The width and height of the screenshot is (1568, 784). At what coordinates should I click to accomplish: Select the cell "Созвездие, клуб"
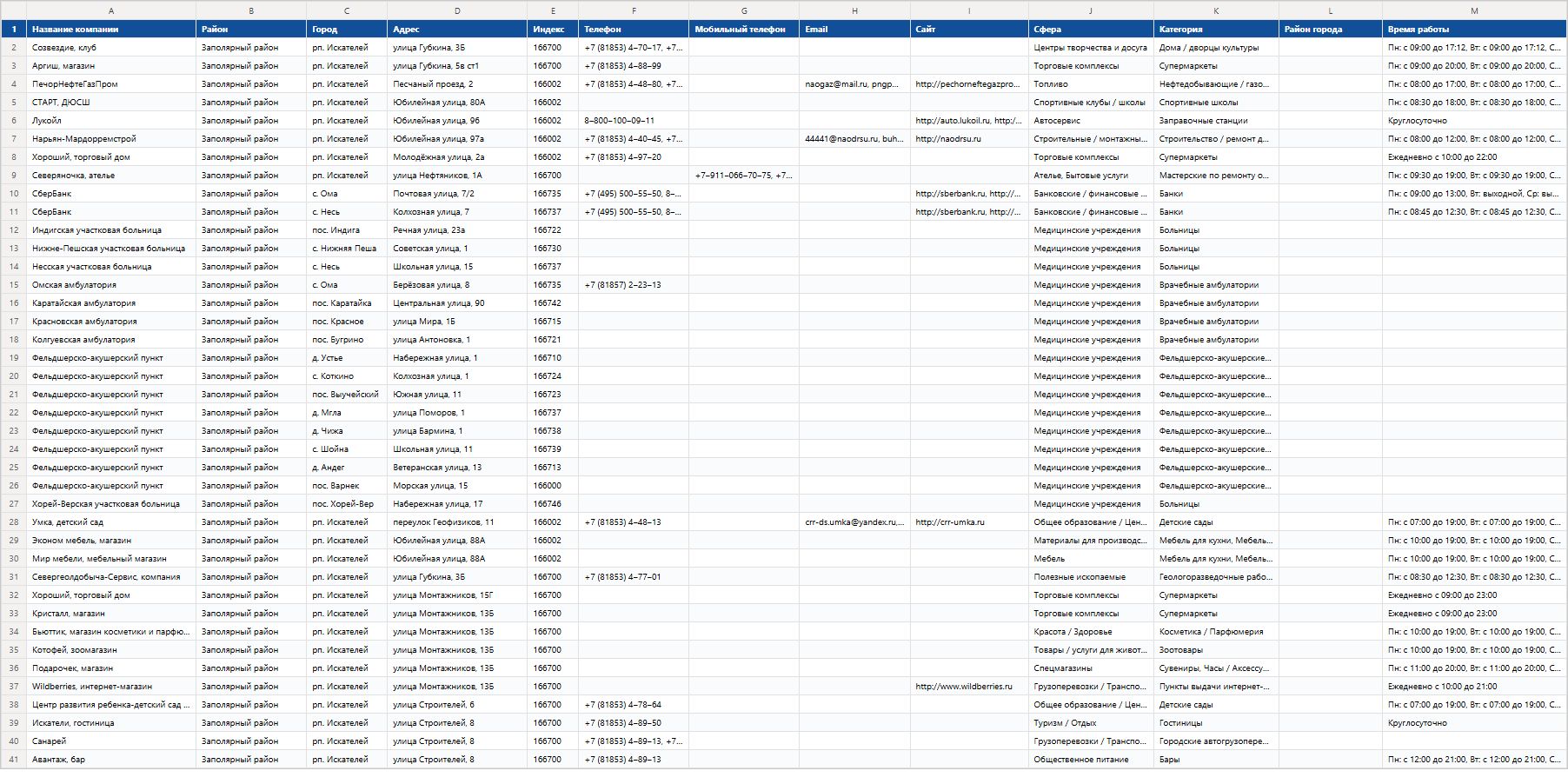tap(111, 48)
